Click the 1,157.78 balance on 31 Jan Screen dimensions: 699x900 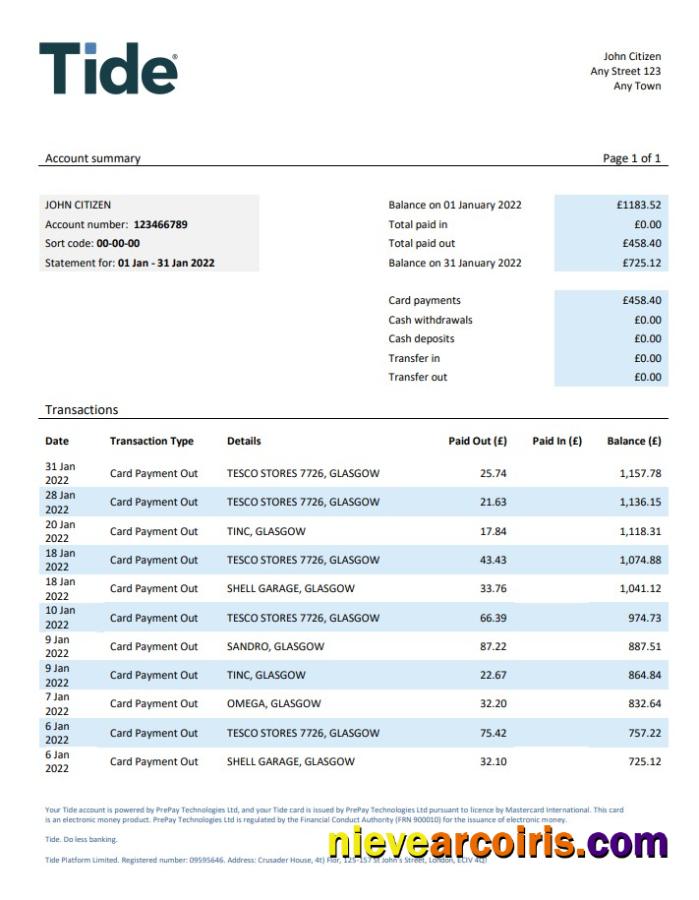pos(639,473)
